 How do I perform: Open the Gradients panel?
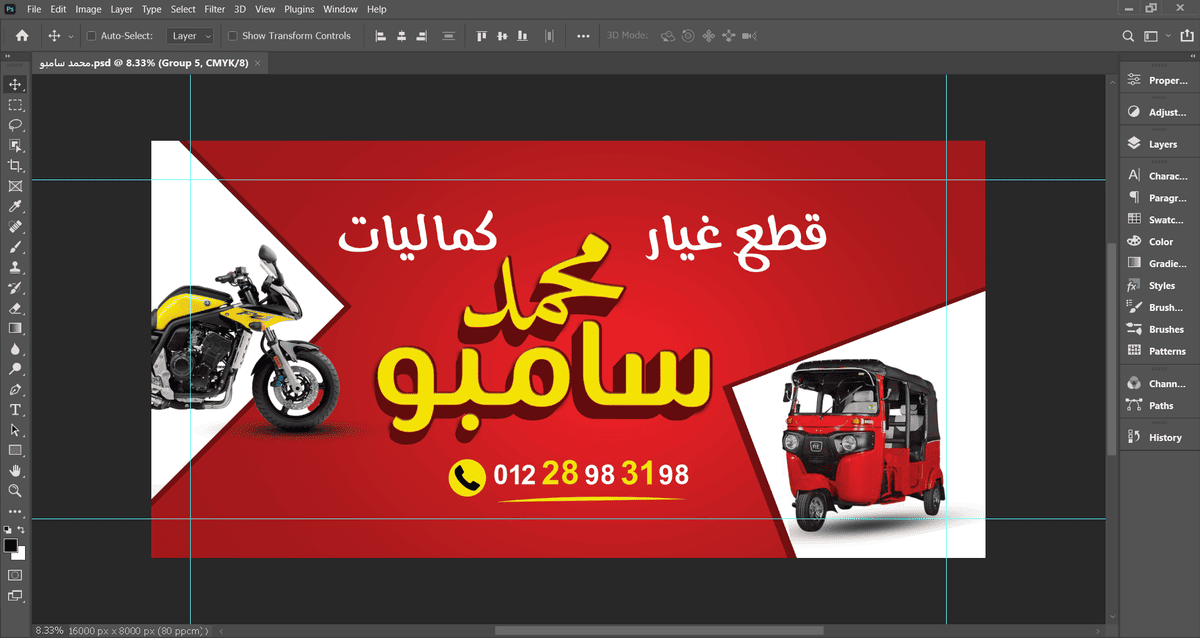(1158, 263)
